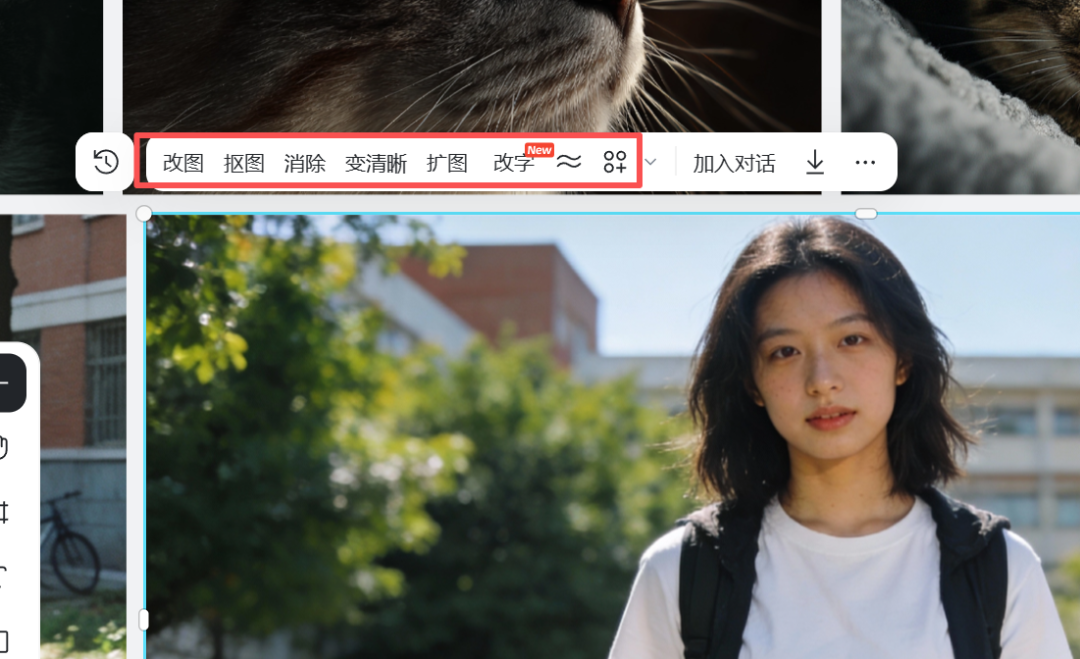Expand the chevron next to the toolbar icons
The height and width of the screenshot is (659, 1080).
pos(649,161)
